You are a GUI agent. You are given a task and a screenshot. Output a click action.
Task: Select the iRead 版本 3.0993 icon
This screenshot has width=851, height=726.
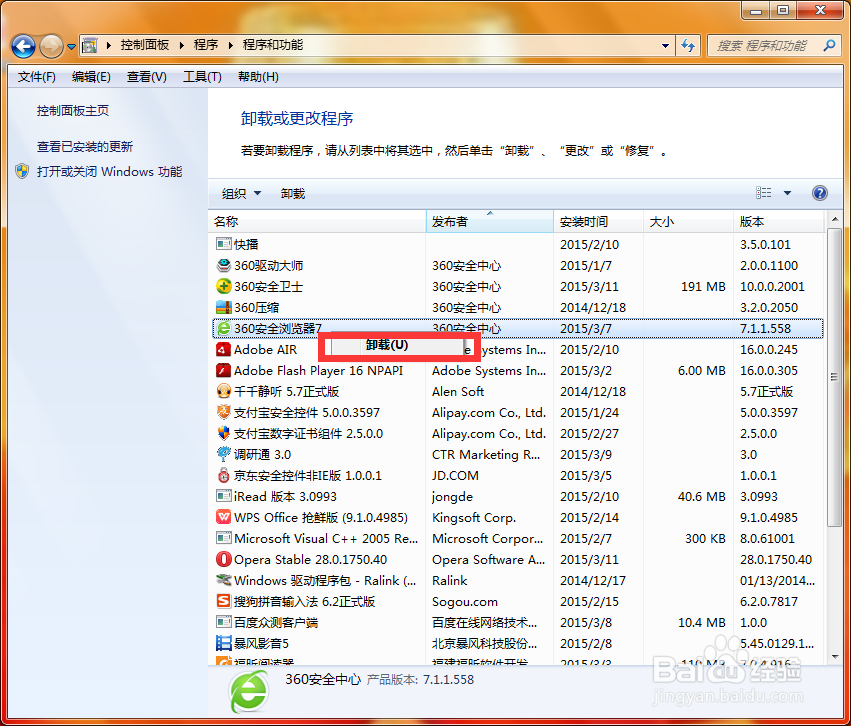tap(223, 496)
